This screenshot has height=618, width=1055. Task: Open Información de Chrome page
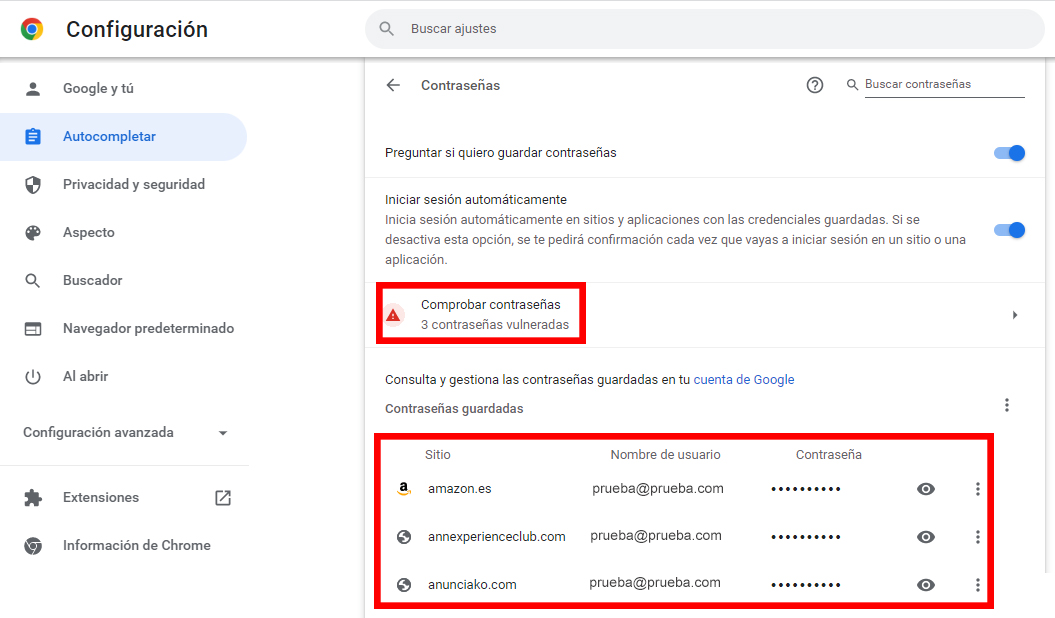[136, 546]
